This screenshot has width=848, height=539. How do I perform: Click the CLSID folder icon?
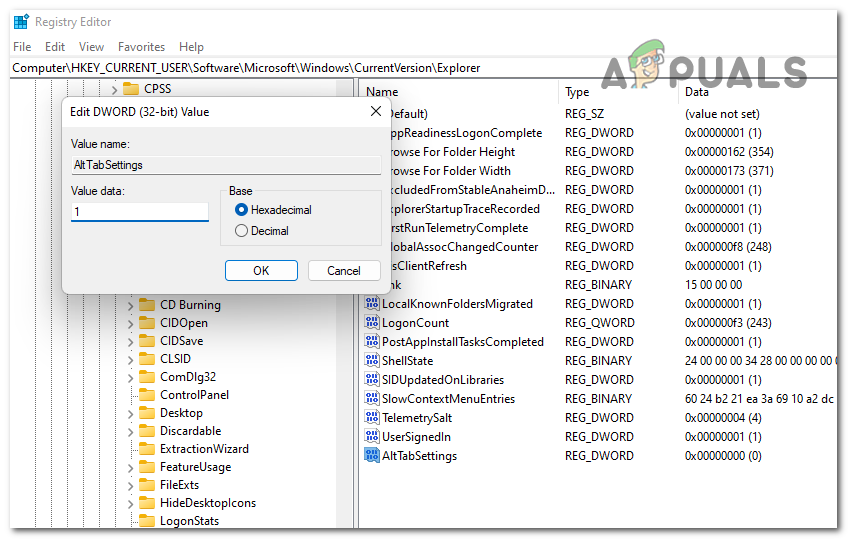coord(147,358)
